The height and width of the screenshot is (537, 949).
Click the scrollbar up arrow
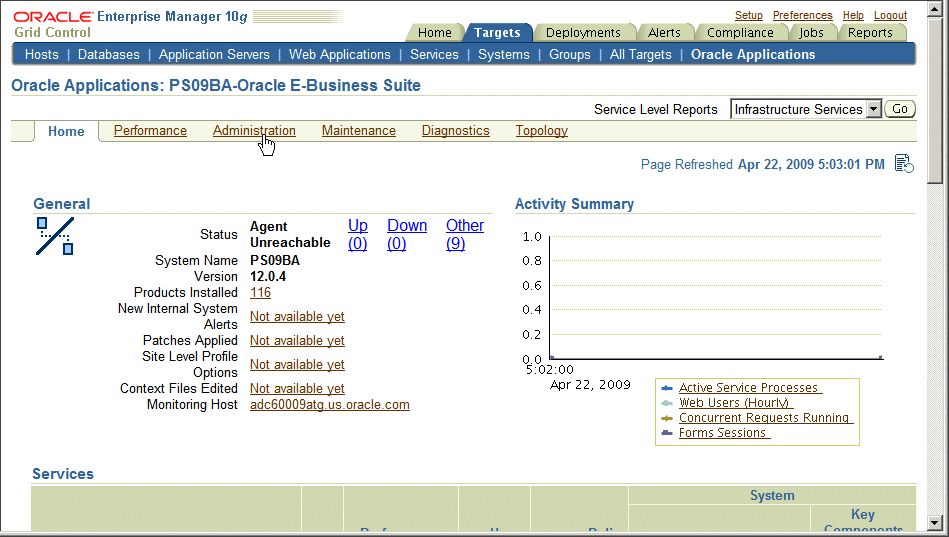coord(934,8)
